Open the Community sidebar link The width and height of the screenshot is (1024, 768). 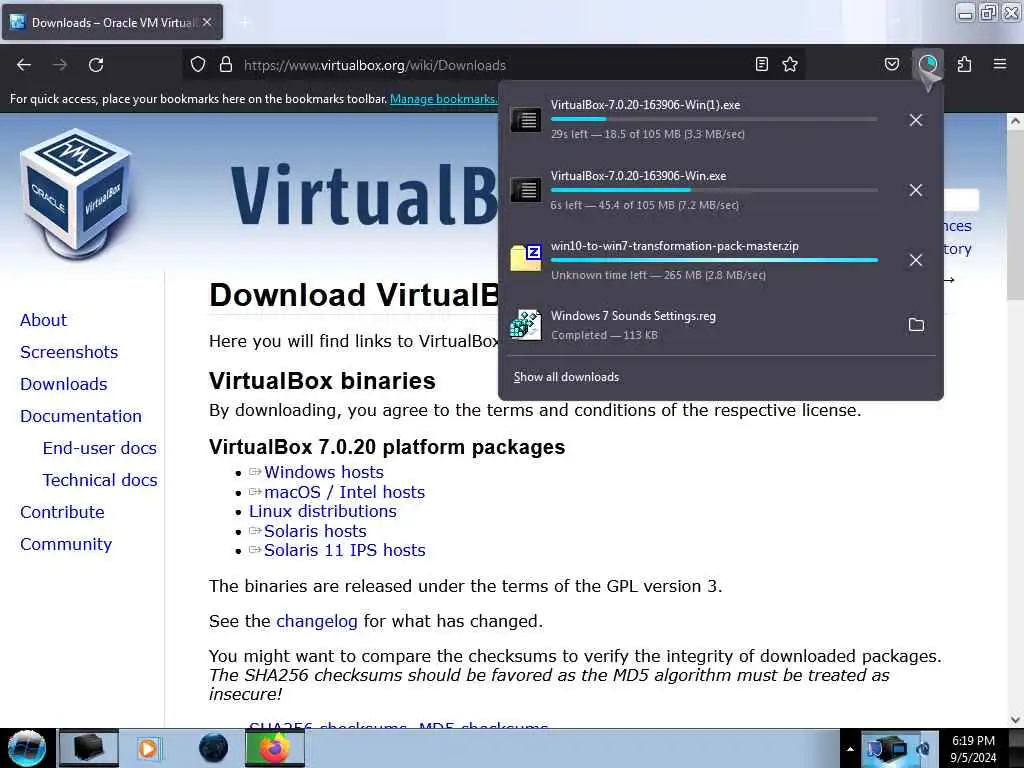click(x=66, y=544)
